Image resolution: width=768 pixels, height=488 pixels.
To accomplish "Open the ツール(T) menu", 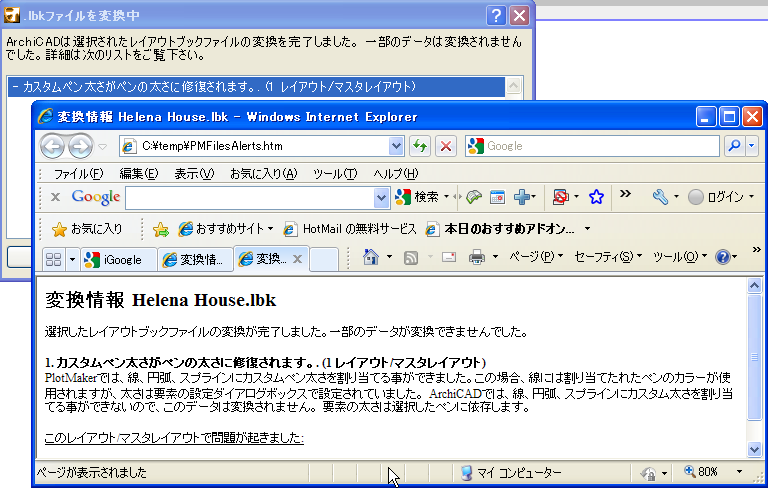I will pyautogui.click(x=335, y=173).
